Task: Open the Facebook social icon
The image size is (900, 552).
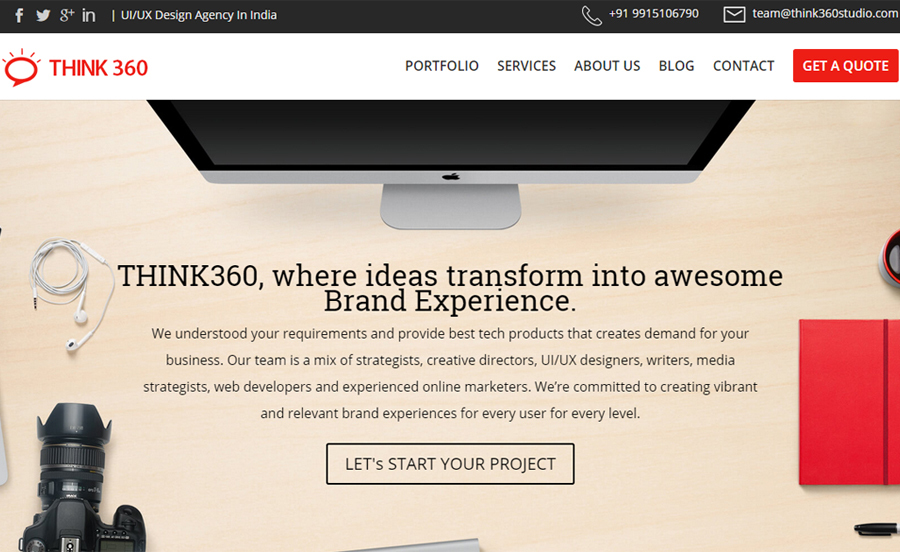Action: tap(19, 15)
